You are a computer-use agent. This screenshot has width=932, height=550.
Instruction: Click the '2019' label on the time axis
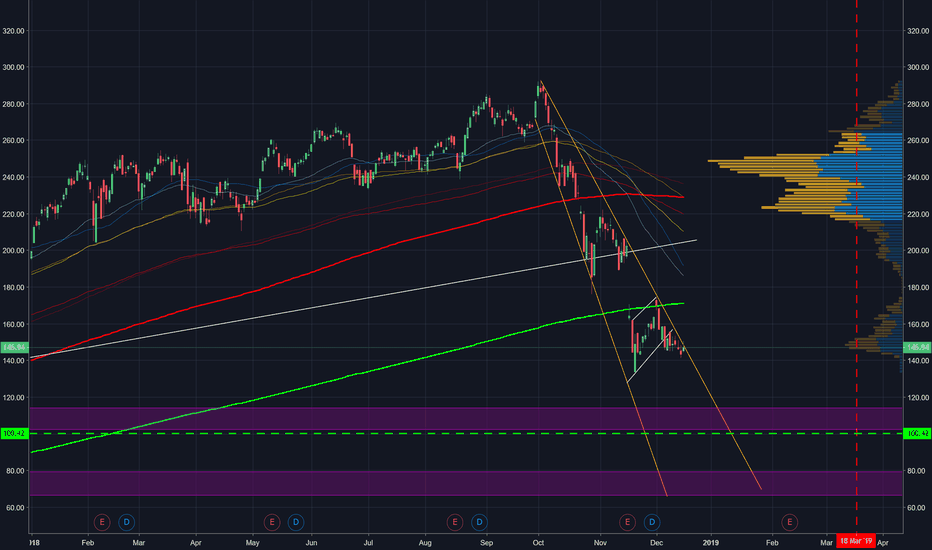(710, 543)
